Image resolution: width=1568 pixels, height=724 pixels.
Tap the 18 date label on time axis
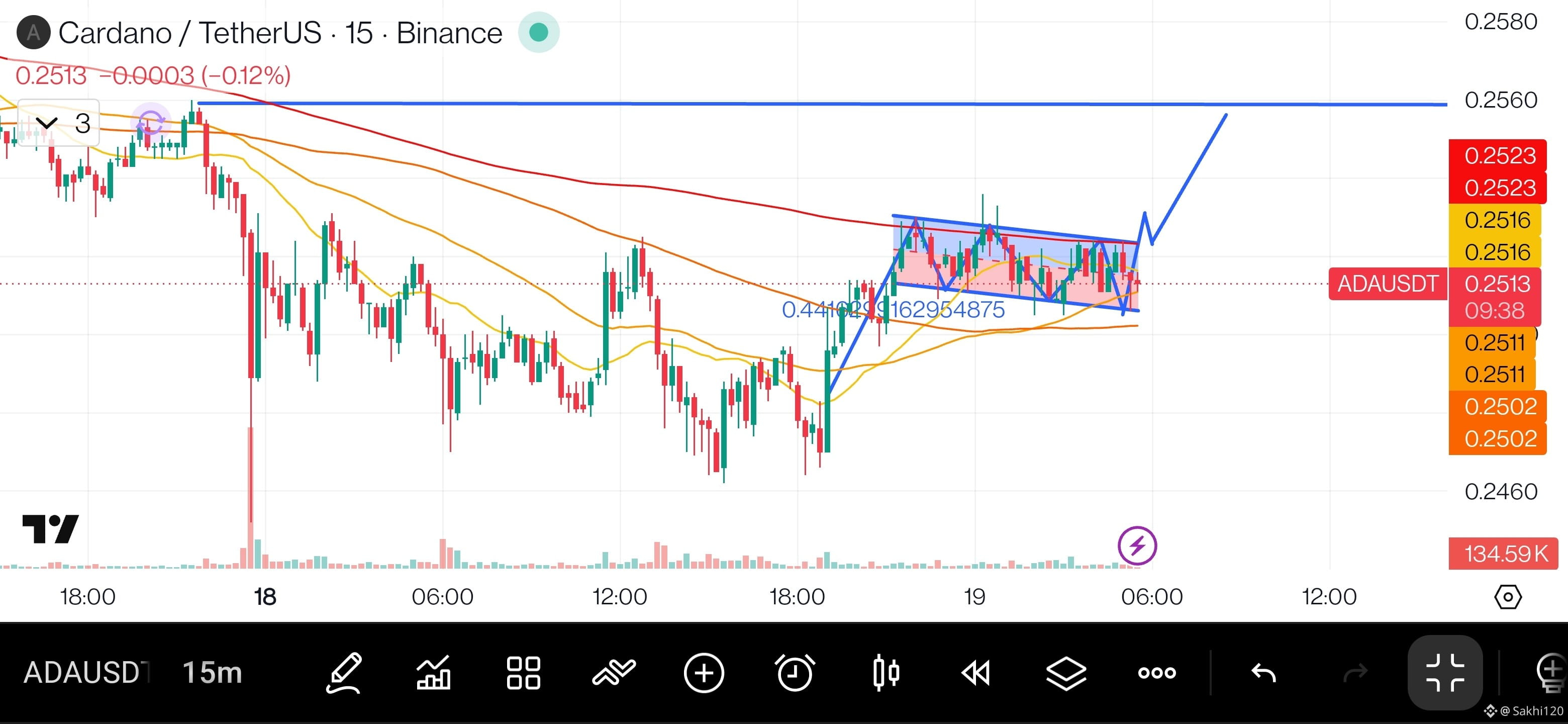tap(265, 597)
